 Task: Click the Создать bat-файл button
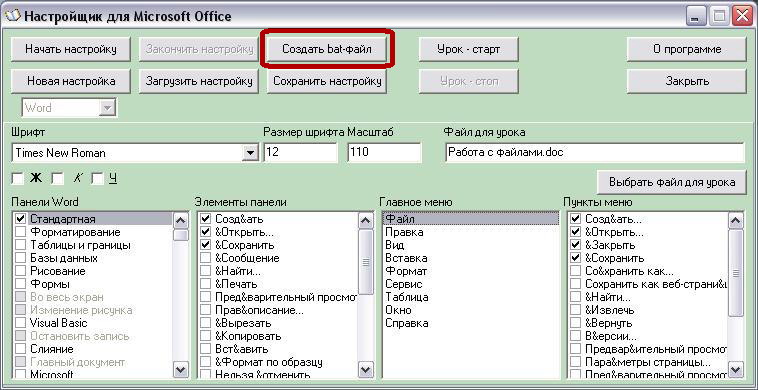327,49
